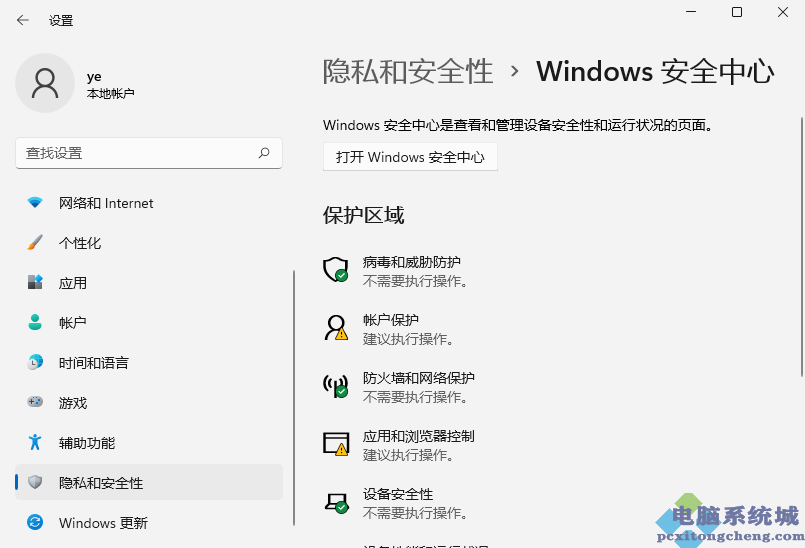Click the 应用和浏览器控制 window icon
The image size is (805, 548).
tap(336, 444)
